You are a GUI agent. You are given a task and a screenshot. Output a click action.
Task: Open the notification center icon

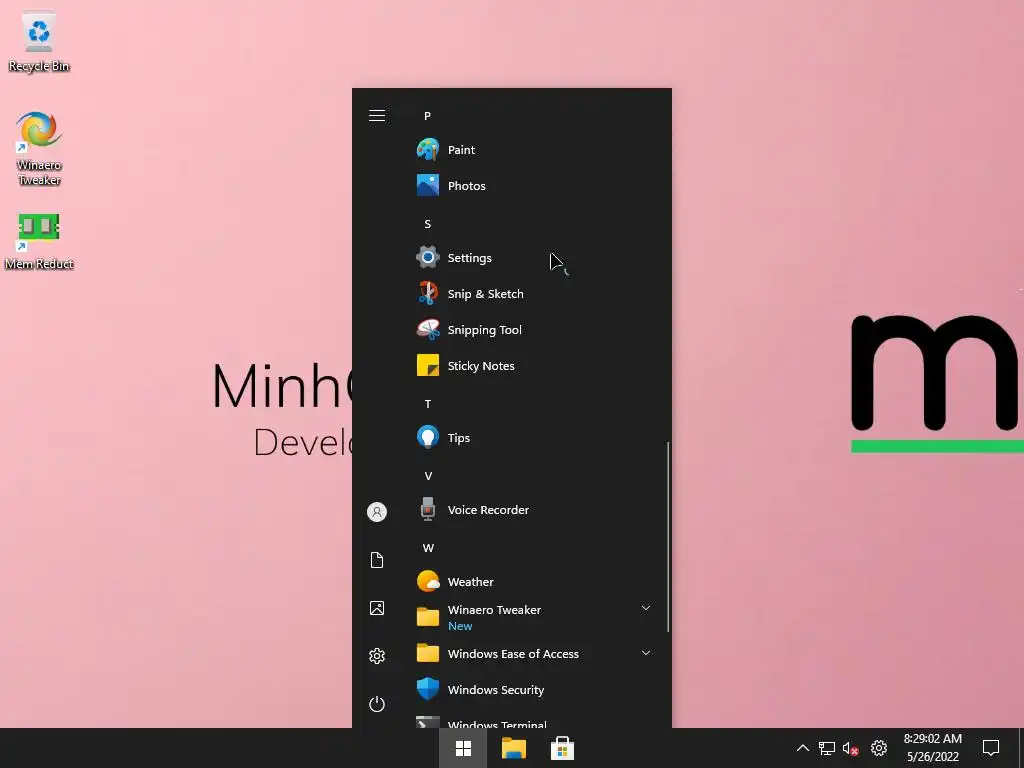(x=991, y=748)
